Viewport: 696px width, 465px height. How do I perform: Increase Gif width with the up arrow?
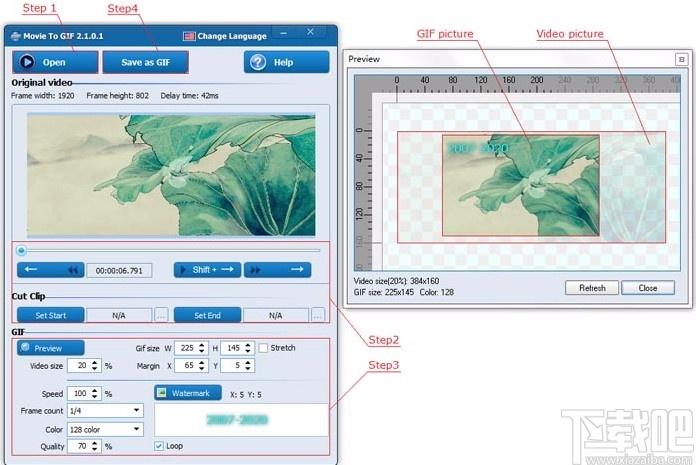[x=202, y=345]
